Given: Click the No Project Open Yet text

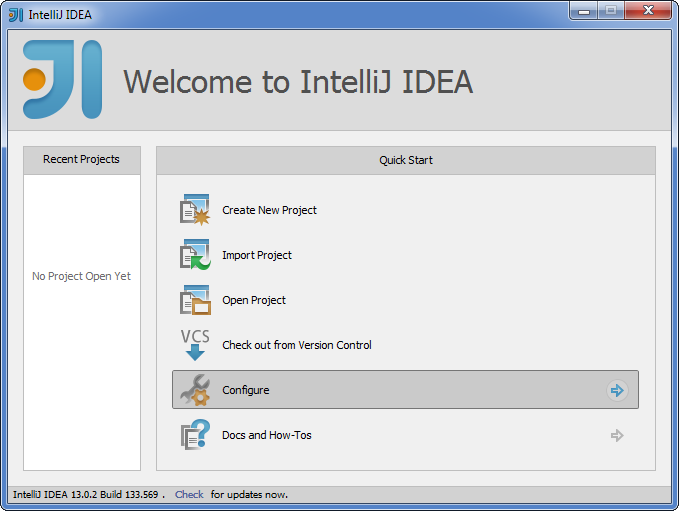Looking at the screenshot, I should 81,276.
